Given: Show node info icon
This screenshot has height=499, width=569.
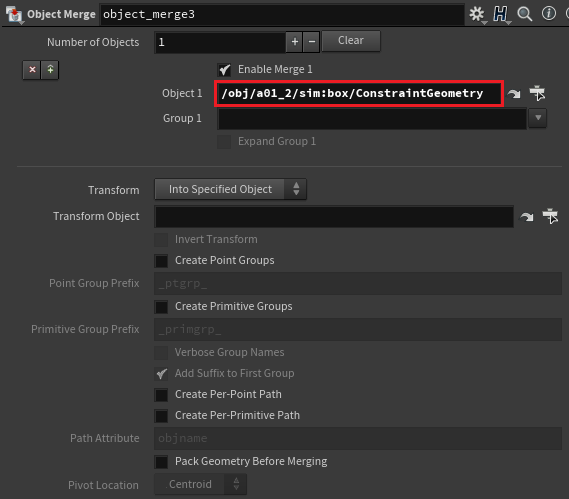Looking at the screenshot, I should click(549, 14).
